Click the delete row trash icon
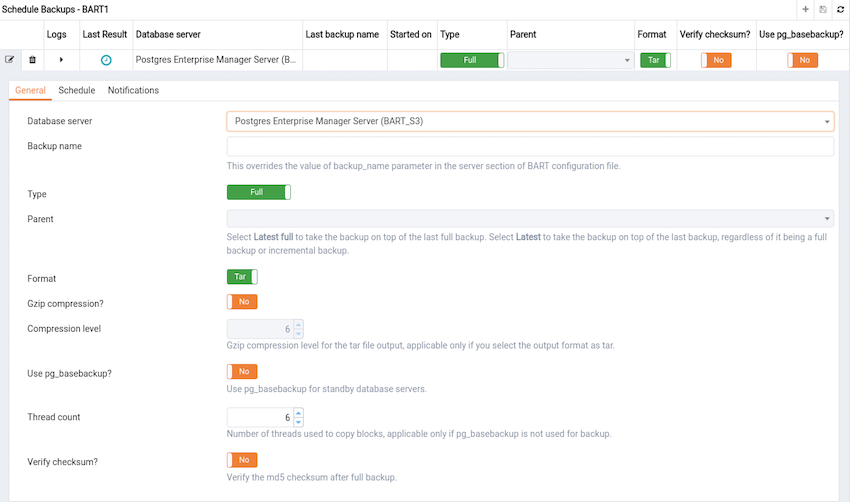The image size is (850, 502). pos(33,60)
